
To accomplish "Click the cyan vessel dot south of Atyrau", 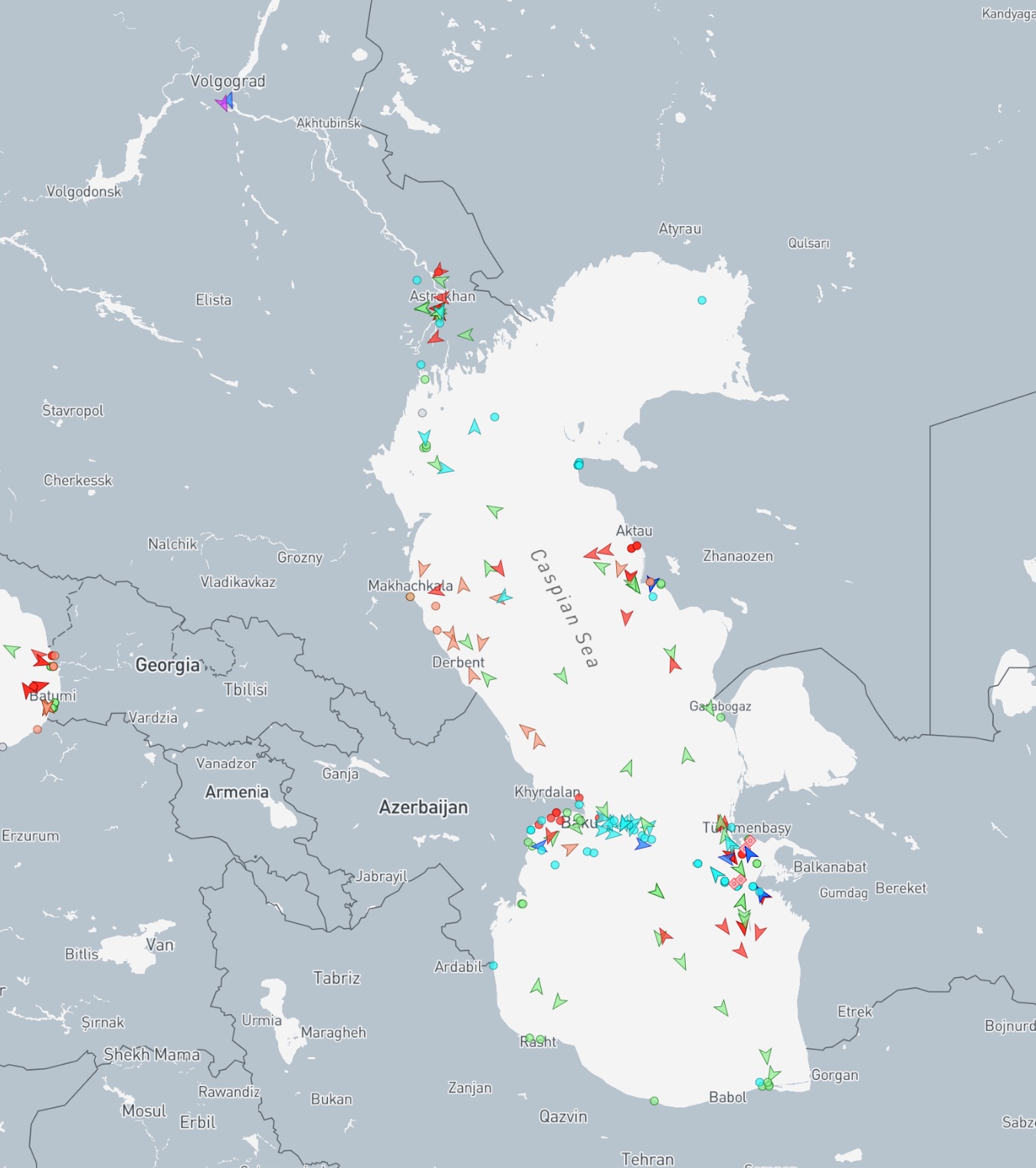I will (x=702, y=300).
